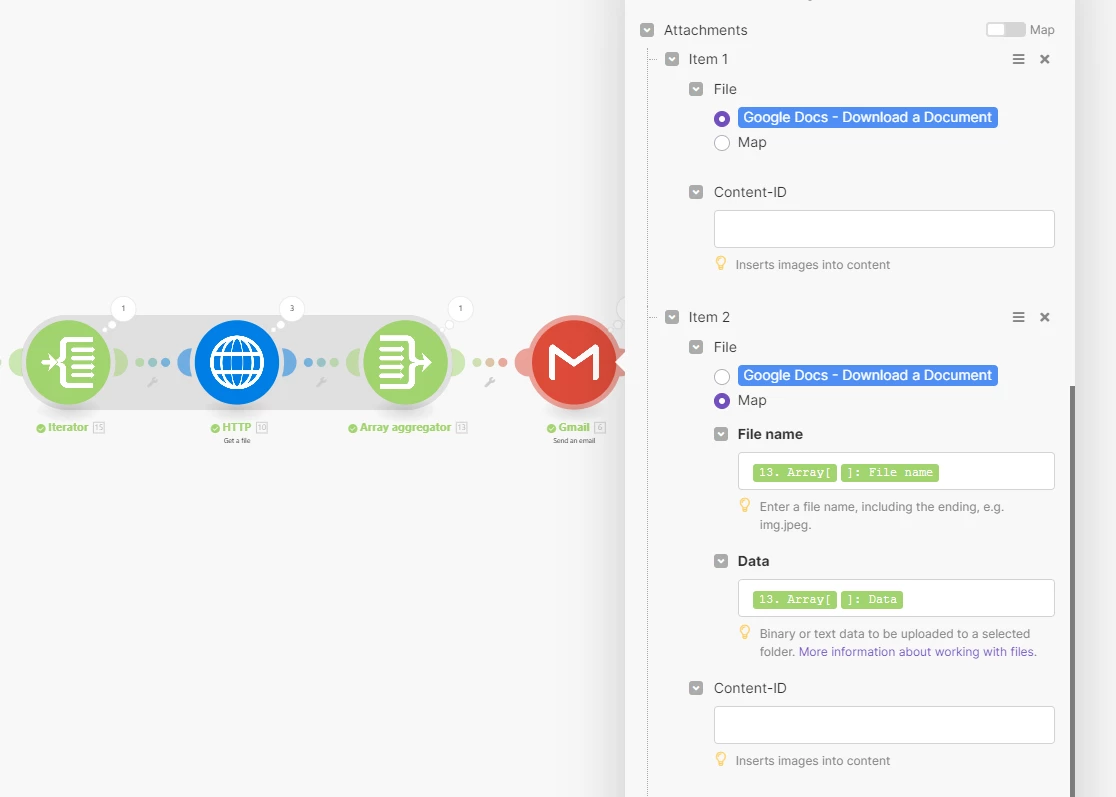Click Google Docs - Download a Document label in Item 2
This screenshot has width=1116, height=797.
tap(868, 375)
